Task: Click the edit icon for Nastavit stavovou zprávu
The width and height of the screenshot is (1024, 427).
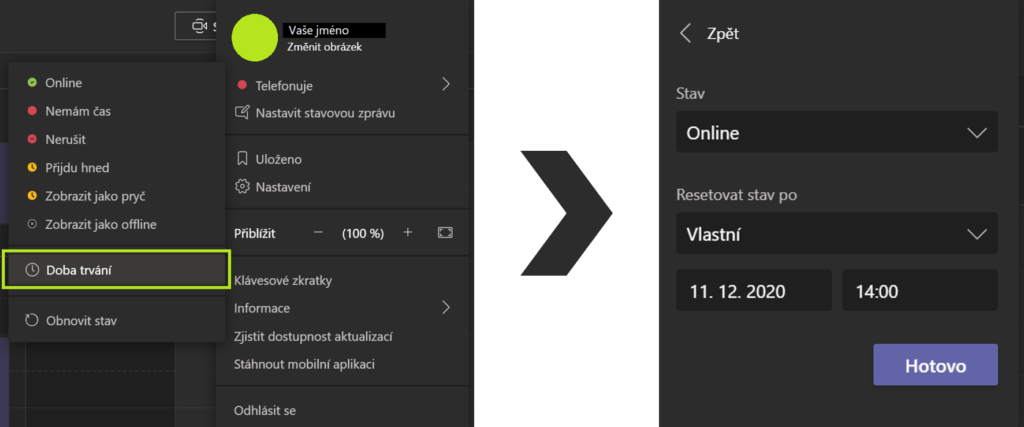Action: [x=241, y=112]
